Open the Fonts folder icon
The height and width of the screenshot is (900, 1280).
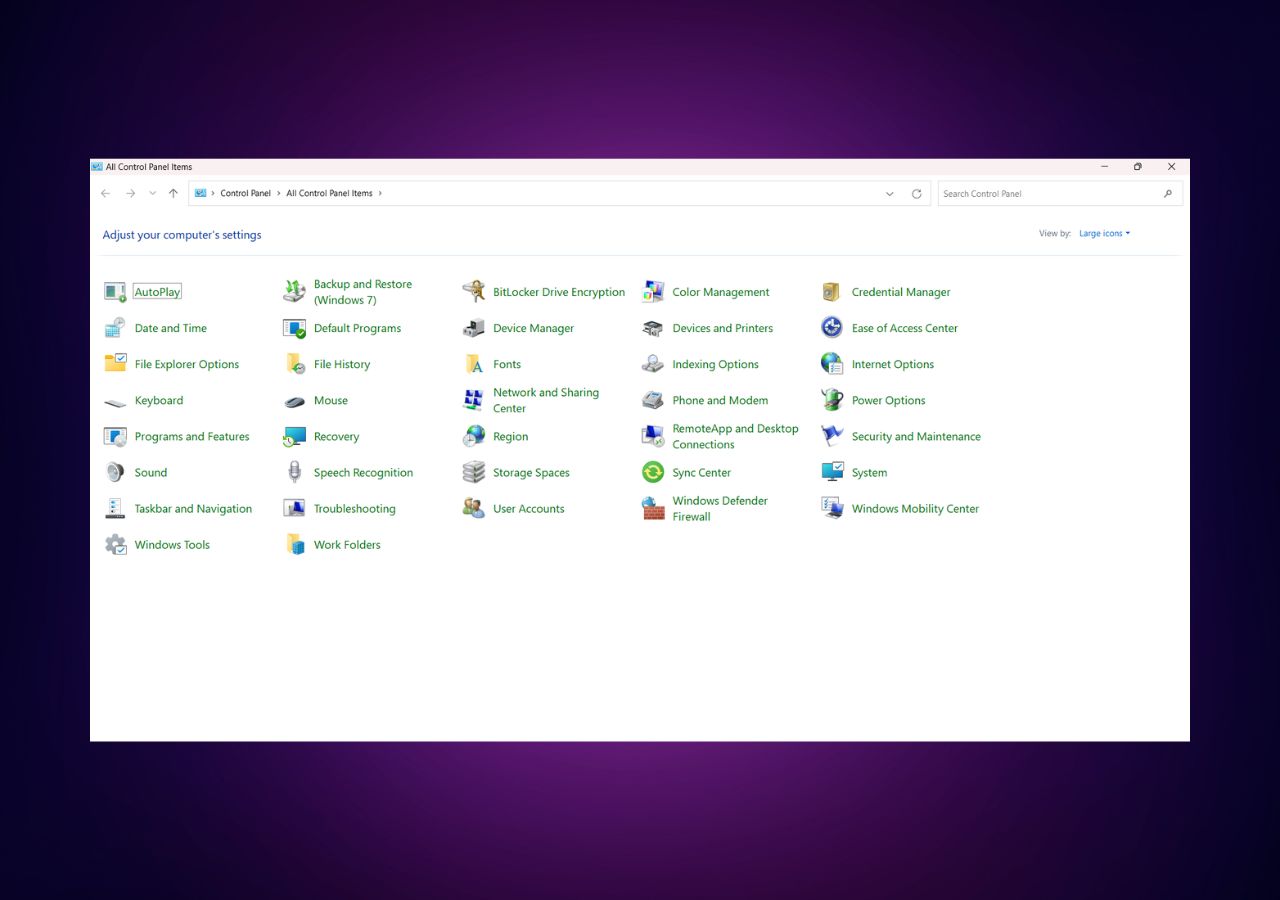tap(474, 364)
